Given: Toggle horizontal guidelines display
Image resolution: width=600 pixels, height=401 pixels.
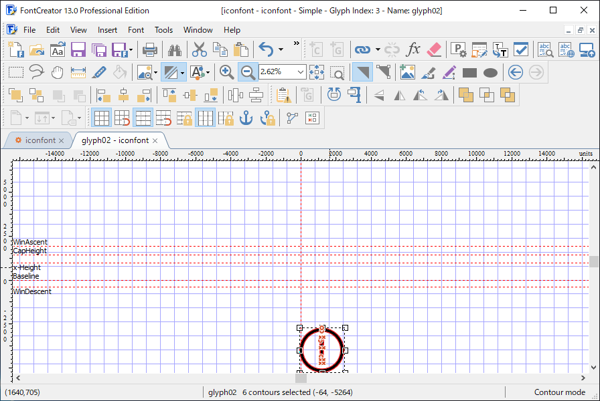Looking at the screenshot, I should 143,118.
